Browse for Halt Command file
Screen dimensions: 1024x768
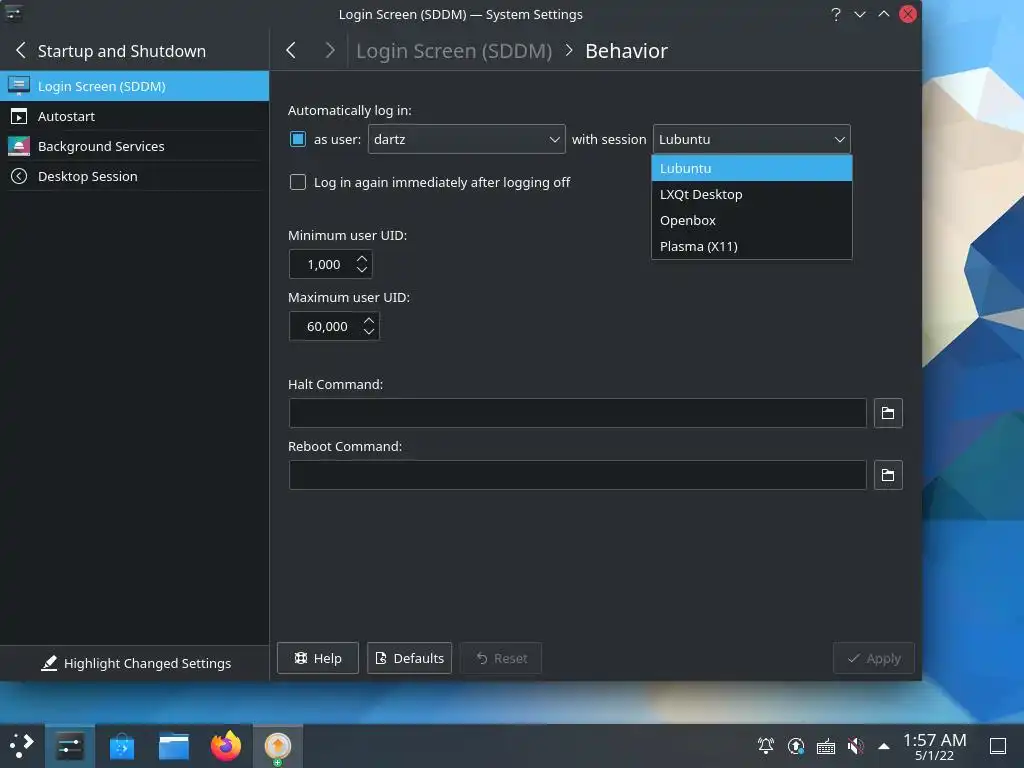click(x=888, y=413)
